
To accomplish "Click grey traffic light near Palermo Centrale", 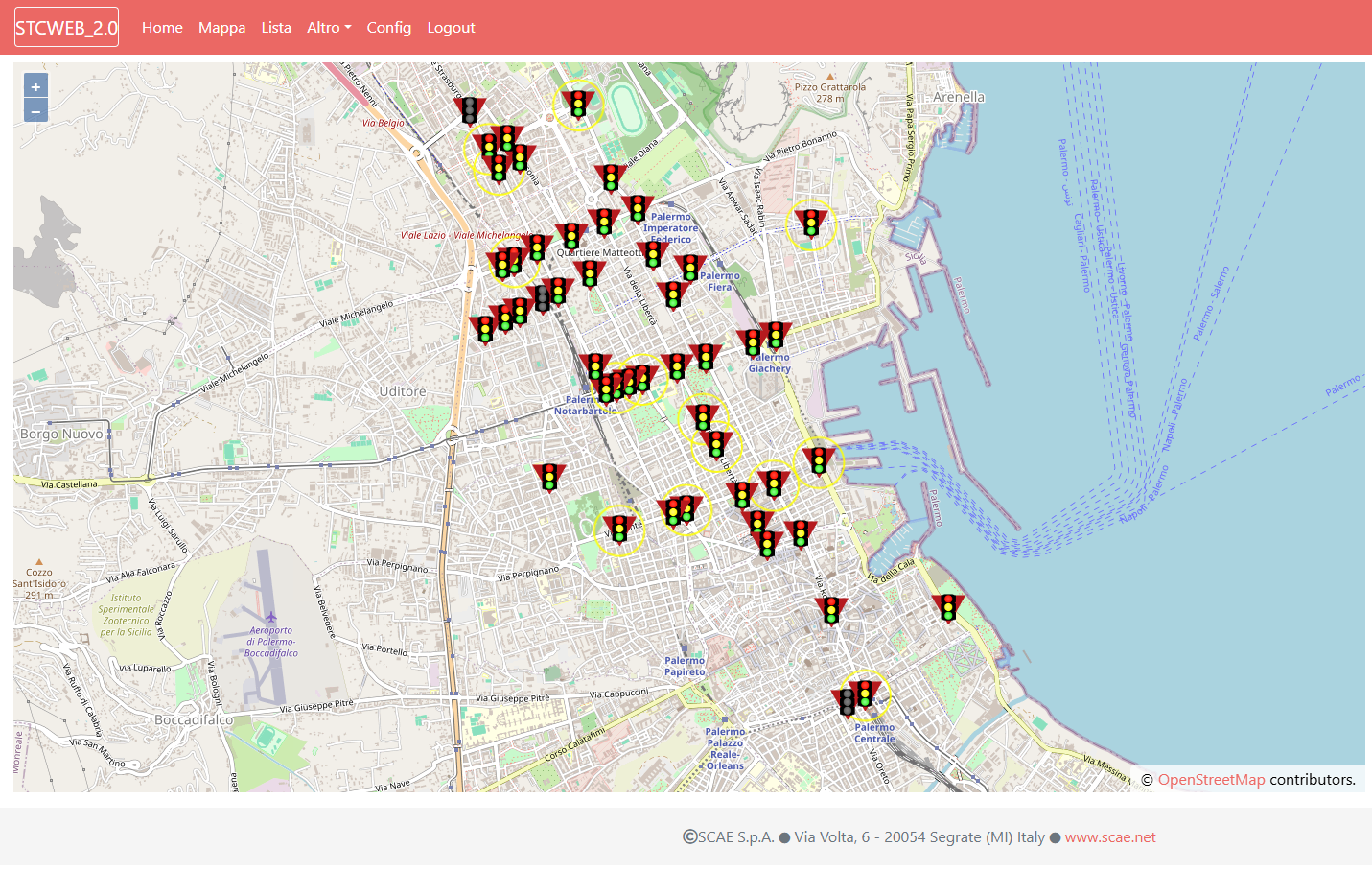I will click(x=847, y=702).
